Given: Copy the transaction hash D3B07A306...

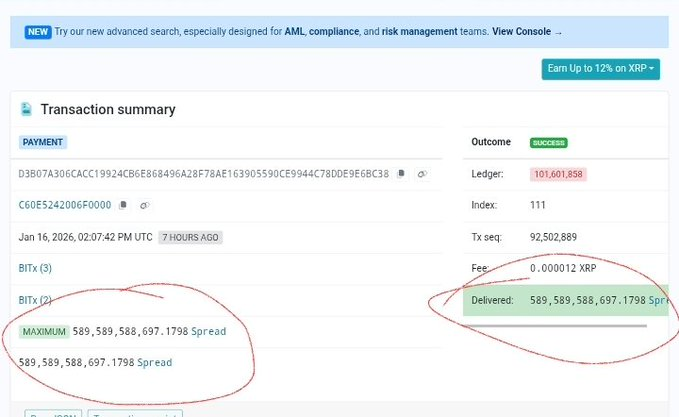Looking at the screenshot, I should tap(400, 173).
